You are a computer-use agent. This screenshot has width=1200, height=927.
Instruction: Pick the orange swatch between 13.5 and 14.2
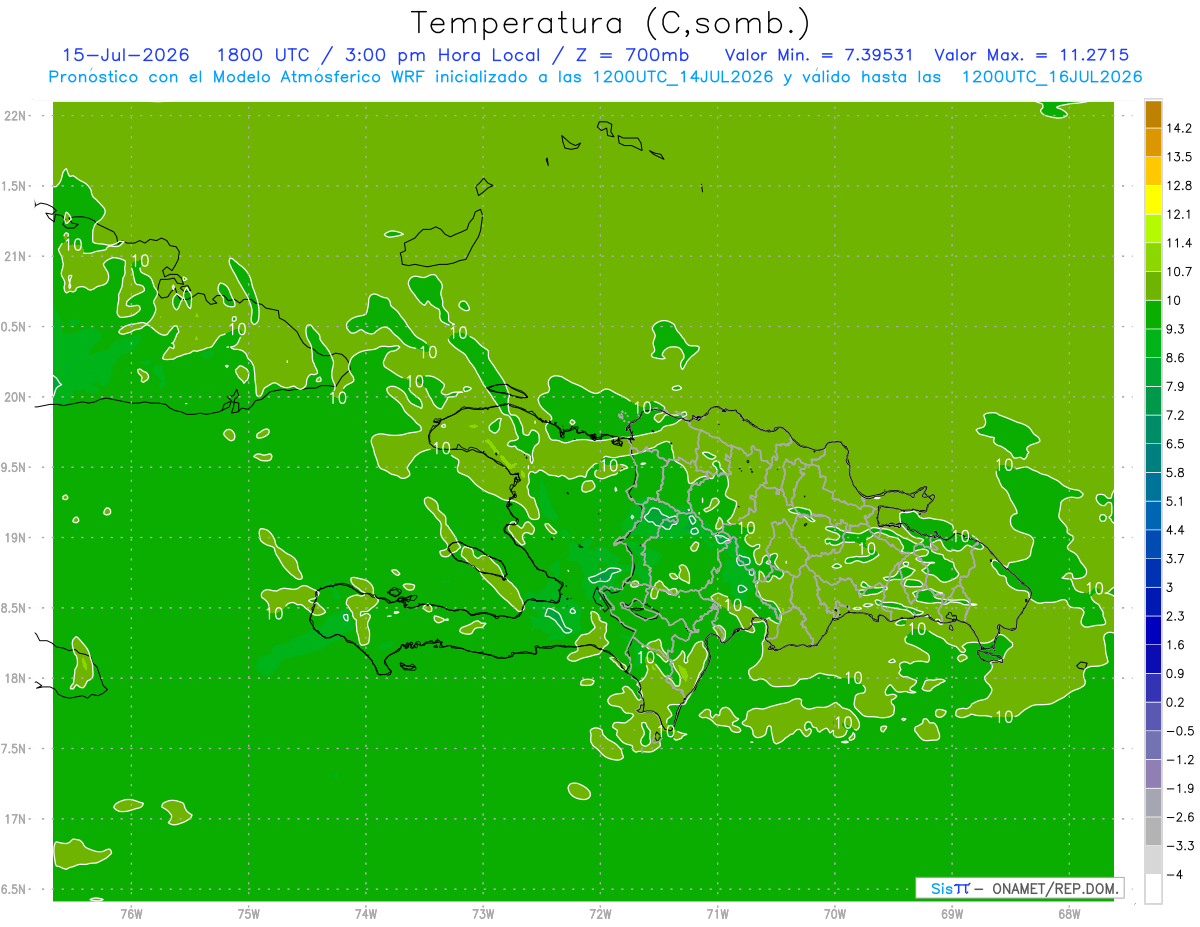(x=1153, y=143)
